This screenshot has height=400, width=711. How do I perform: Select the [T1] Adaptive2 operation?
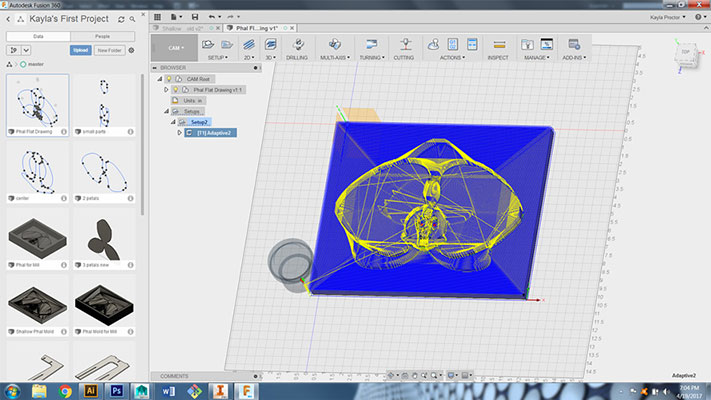(x=214, y=133)
